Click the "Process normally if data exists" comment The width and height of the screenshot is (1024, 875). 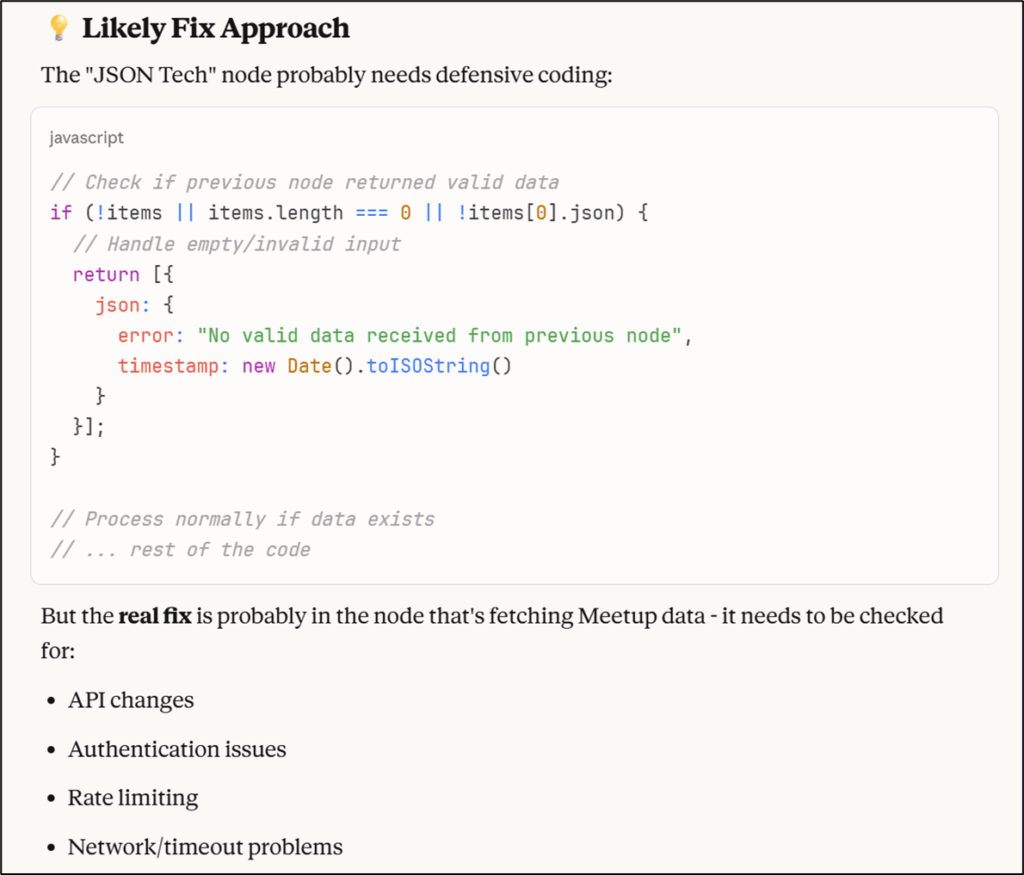click(x=243, y=519)
